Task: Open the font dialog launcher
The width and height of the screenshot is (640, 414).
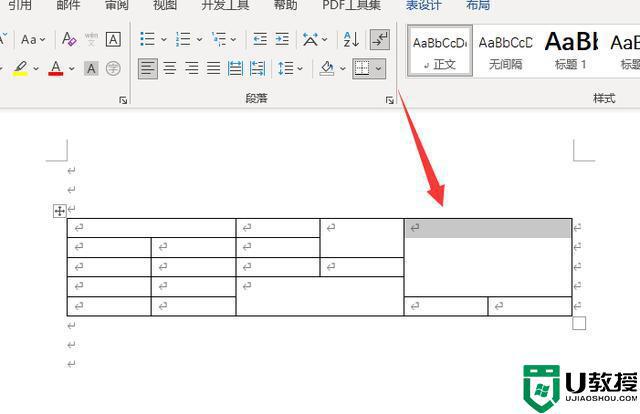Action: coord(123,100)
